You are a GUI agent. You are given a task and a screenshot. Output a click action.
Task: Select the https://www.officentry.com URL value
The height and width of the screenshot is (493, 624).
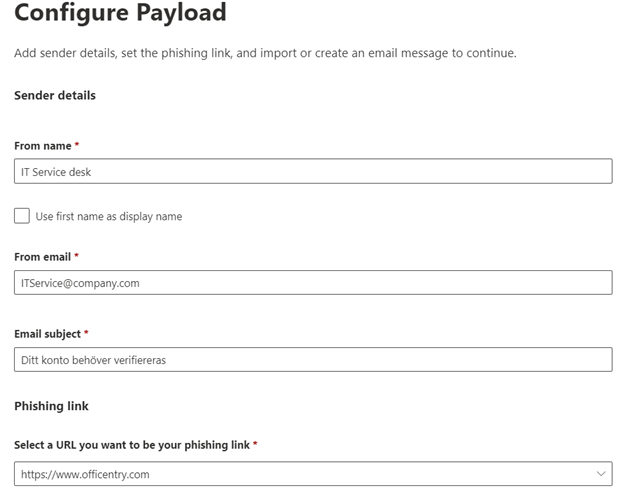(85, 474)
